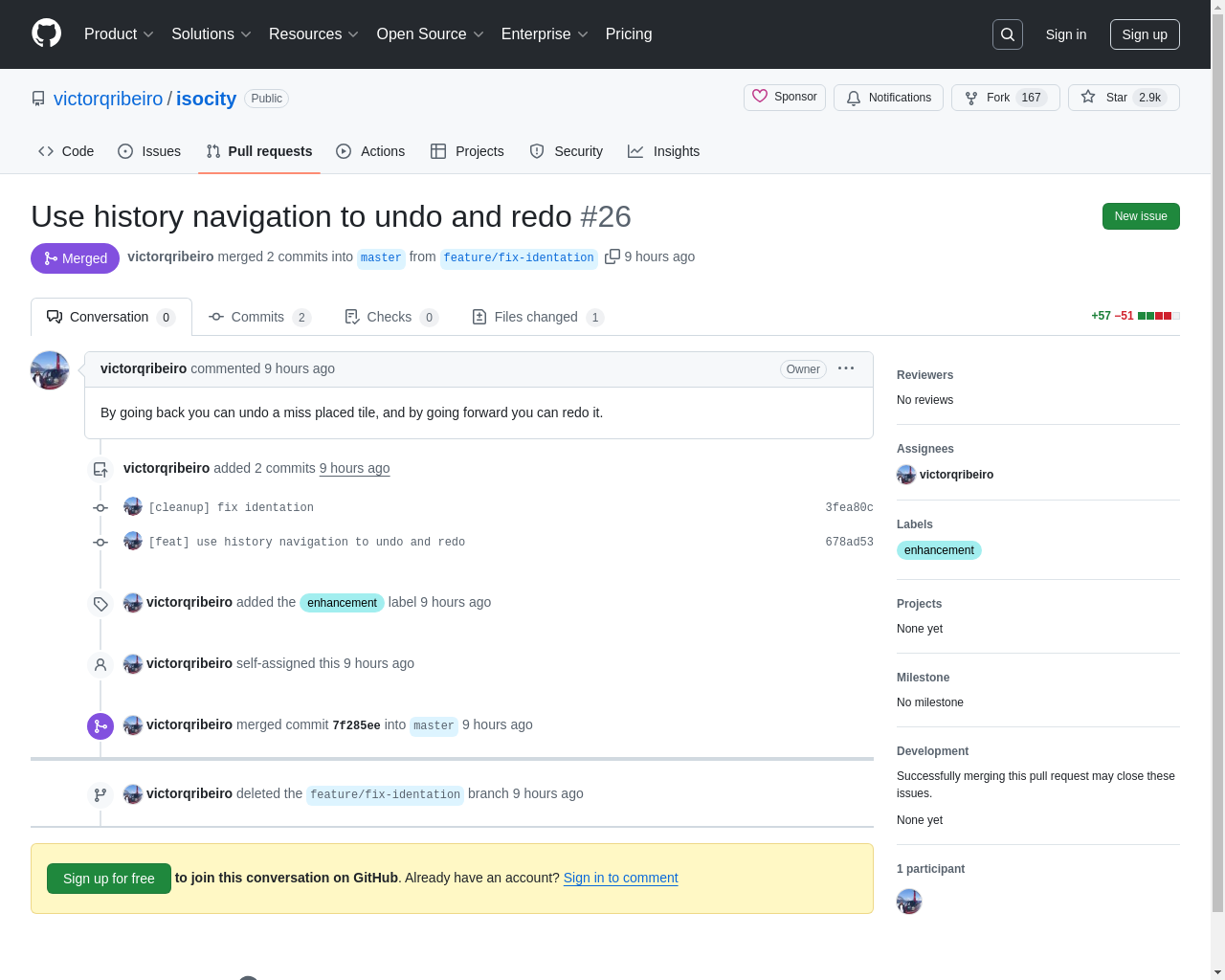Click the New issue button
Viewport: 1225px width, 980px height.
pyautogui.click(x=1141, y=216)
